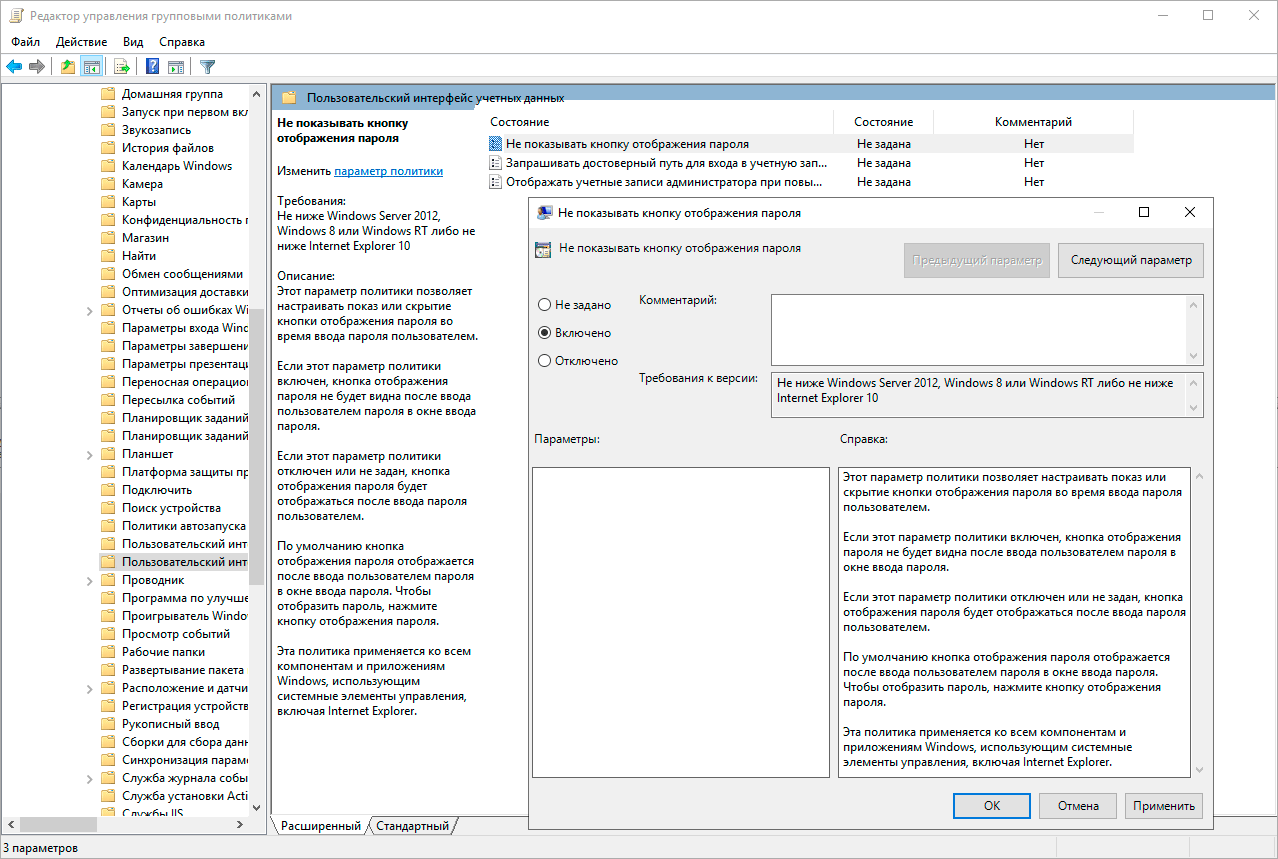Choose the 'Включено' radio option
This screenshot has width=1278, height=859.
pyautogui.click(x=544, y=333)
